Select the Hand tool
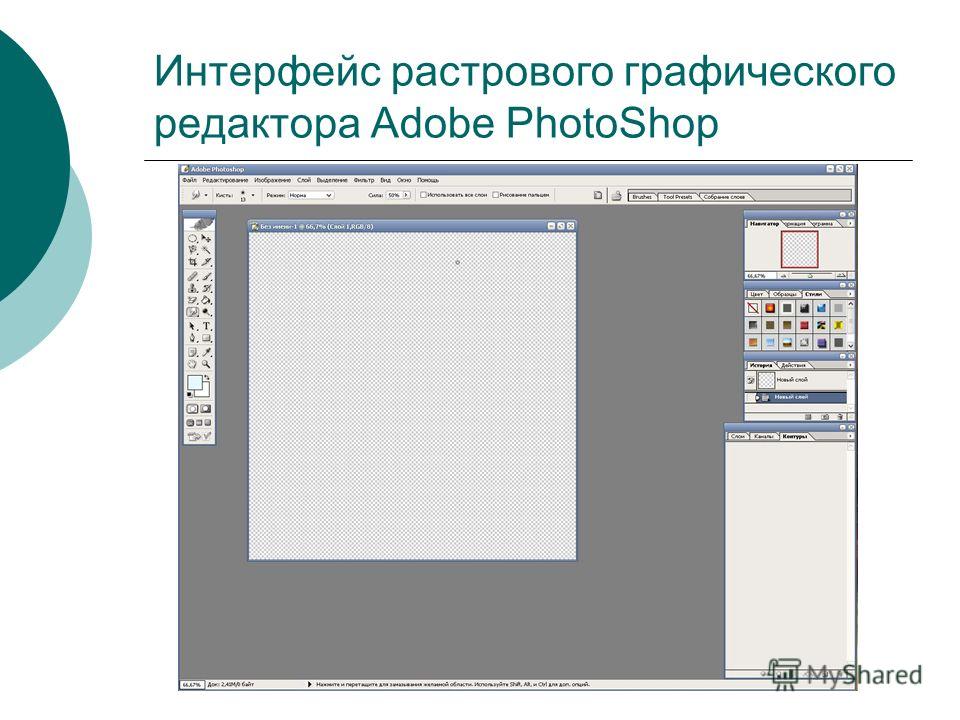Image resolution: width=960 pixels, height=720 pixels. 192,364
